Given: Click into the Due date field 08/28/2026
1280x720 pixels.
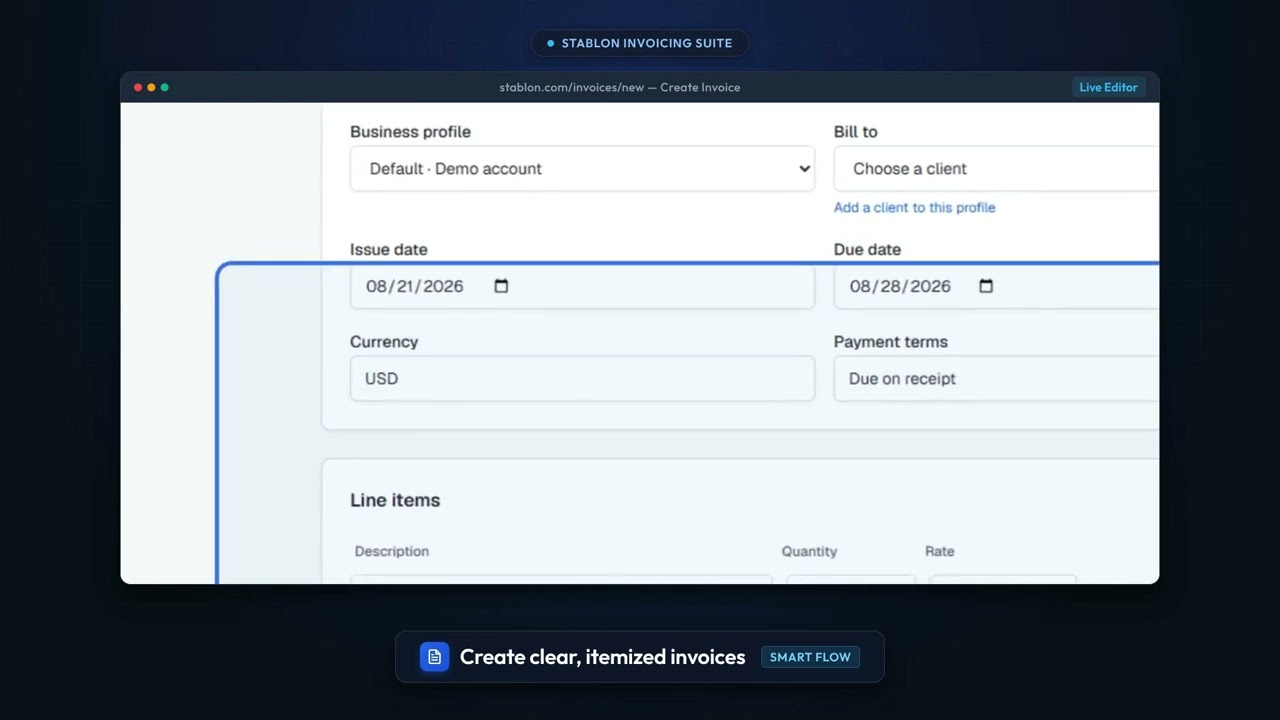Looking at the screenshot, I should (996, 286).
